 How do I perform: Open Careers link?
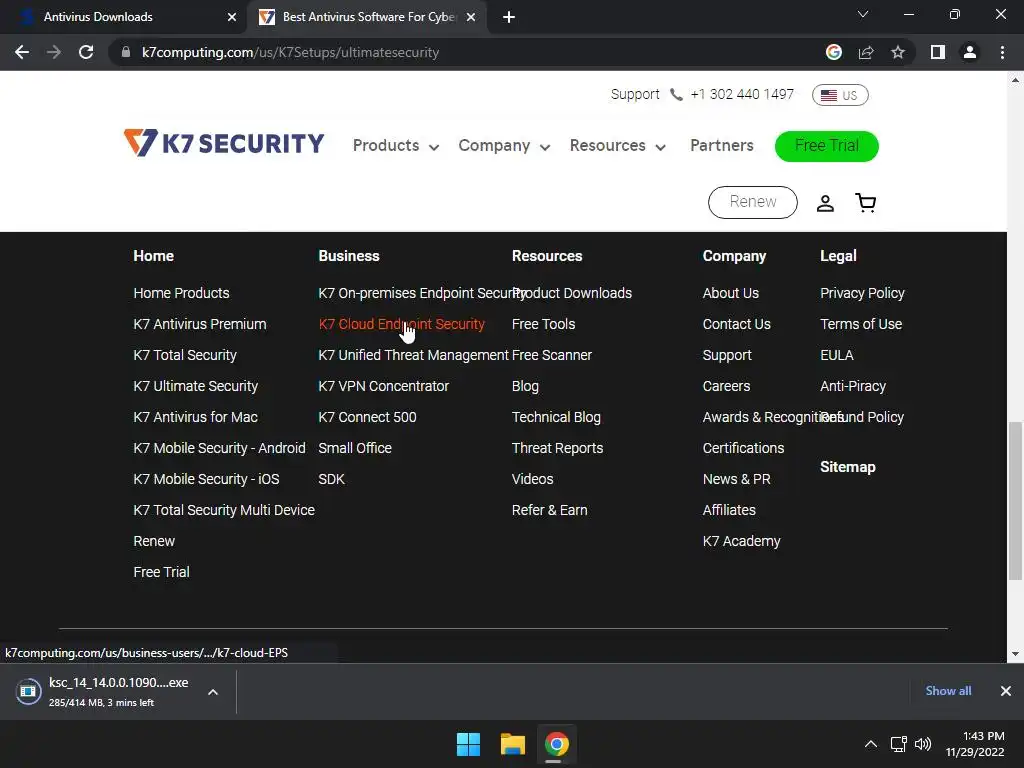coord(726,387)
